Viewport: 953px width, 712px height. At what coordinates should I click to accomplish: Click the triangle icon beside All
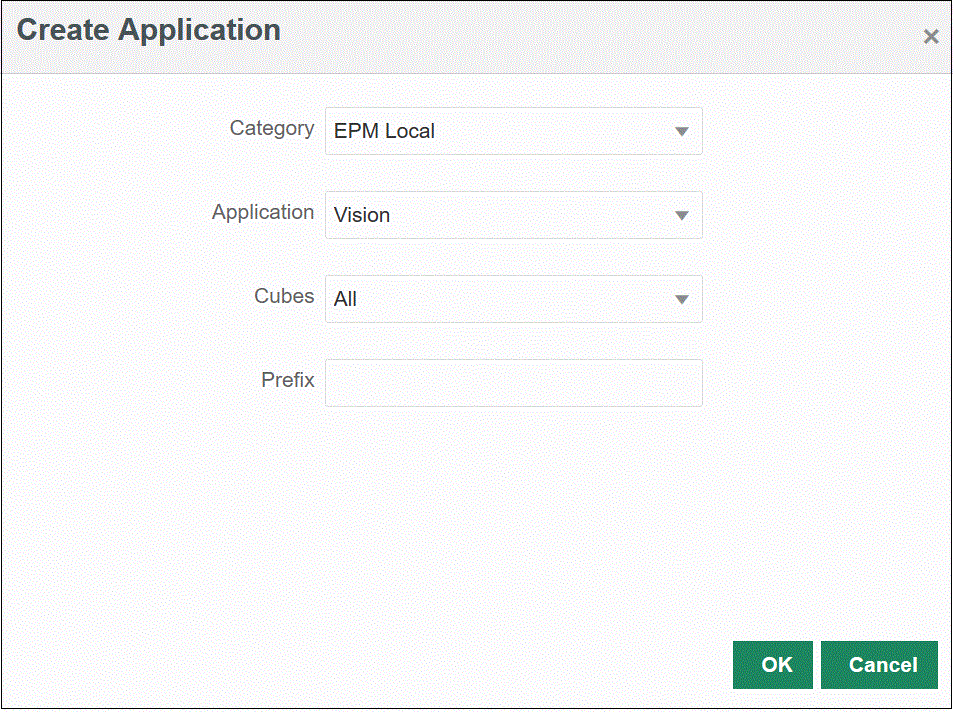click(681, 299)
